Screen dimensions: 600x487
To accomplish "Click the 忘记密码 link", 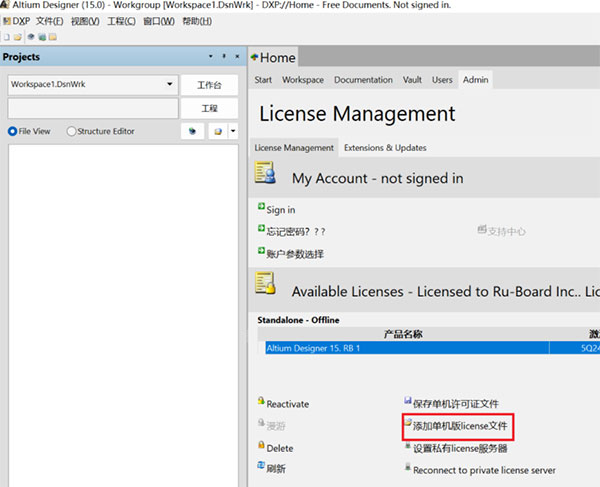I will coord(295,232).
